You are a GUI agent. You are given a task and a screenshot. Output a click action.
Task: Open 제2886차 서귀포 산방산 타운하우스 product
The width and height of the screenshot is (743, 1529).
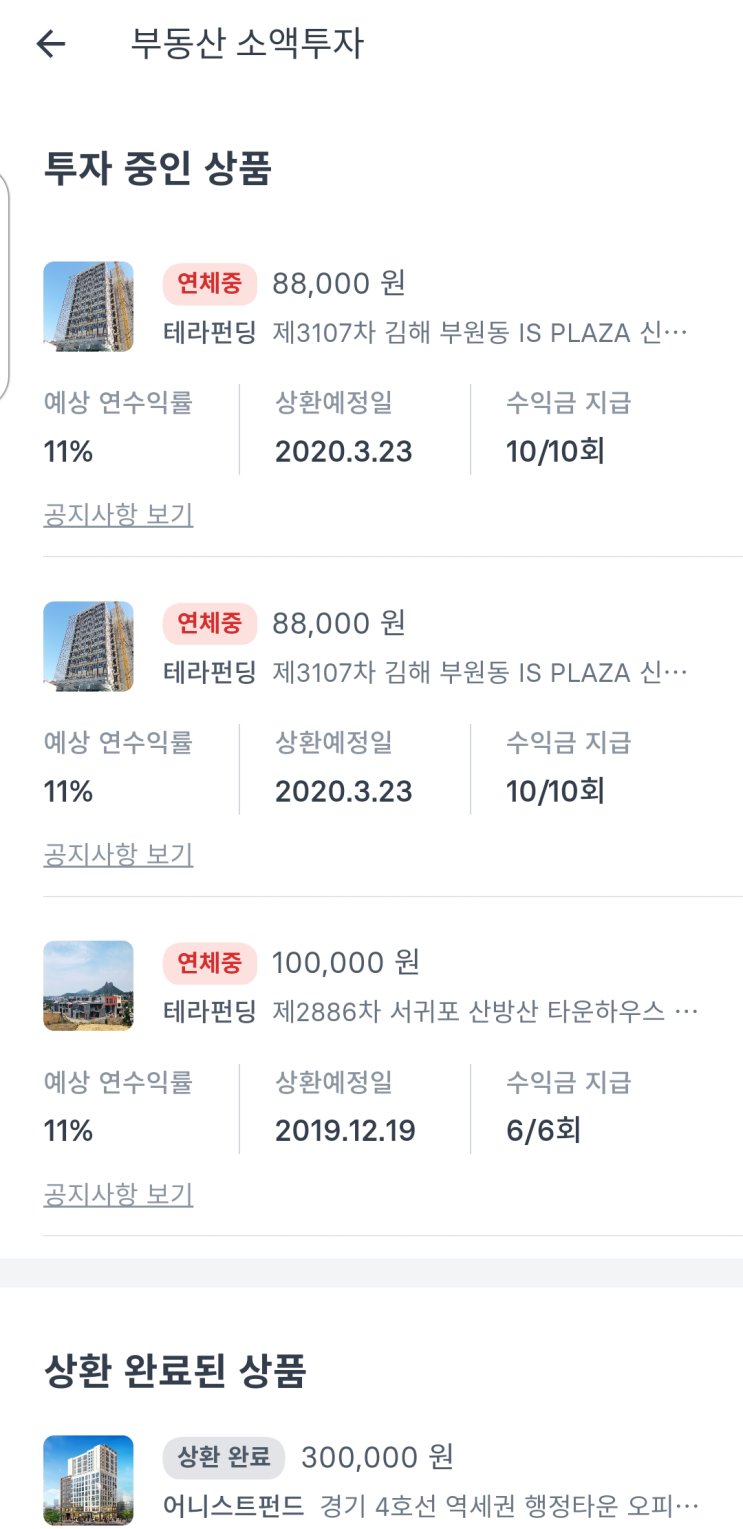(485, 1012)
